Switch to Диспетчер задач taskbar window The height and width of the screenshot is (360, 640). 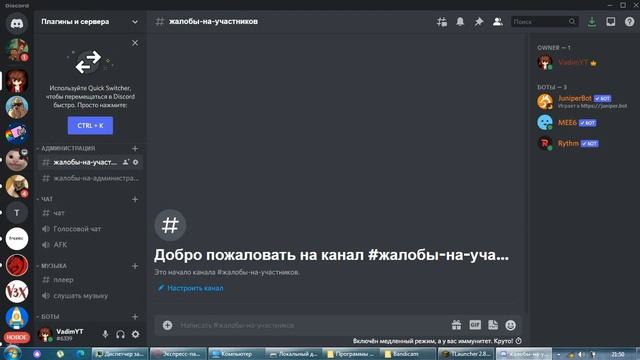pos(120,354)
